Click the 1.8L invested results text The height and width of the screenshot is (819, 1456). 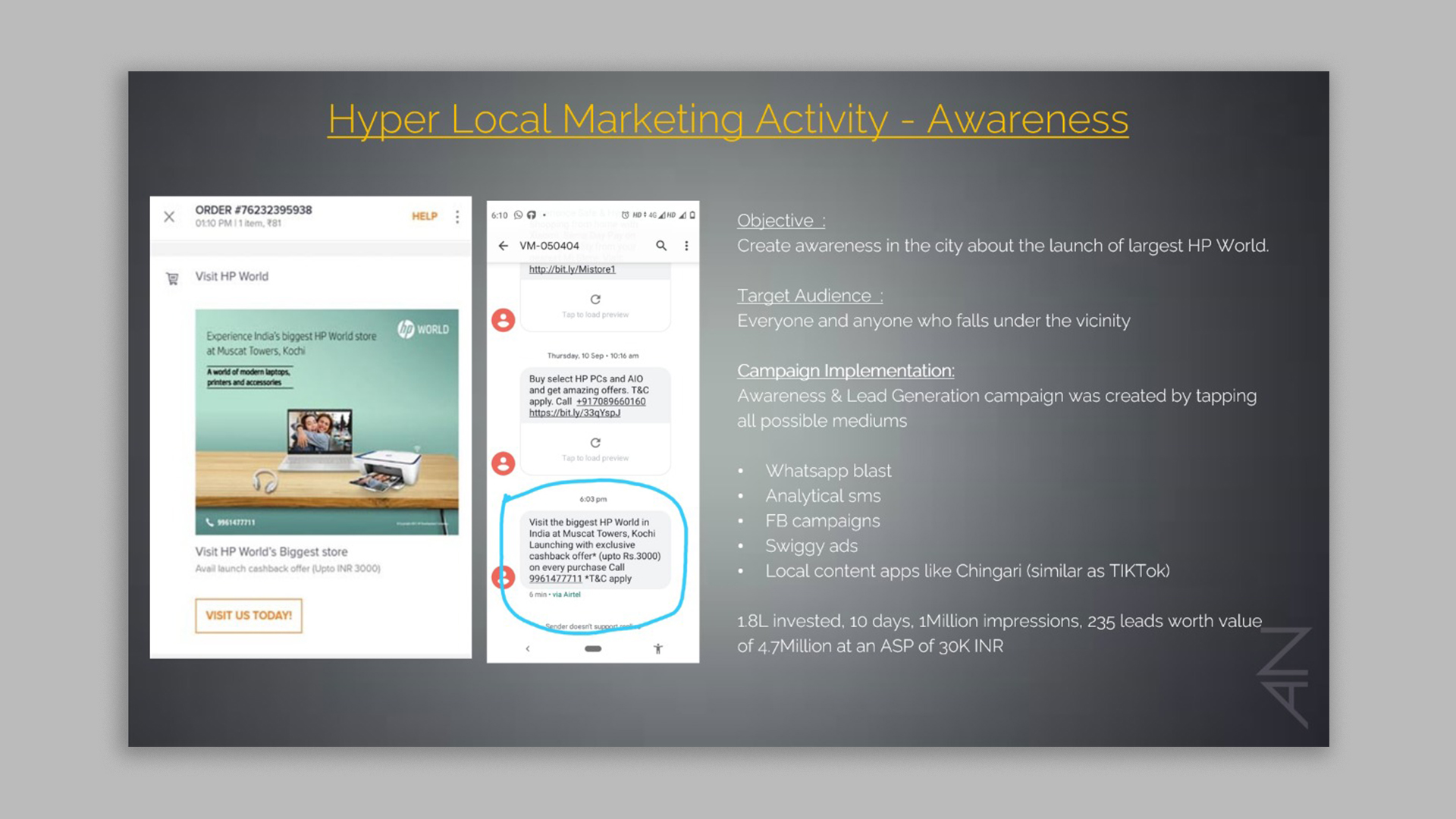point(999,633)
